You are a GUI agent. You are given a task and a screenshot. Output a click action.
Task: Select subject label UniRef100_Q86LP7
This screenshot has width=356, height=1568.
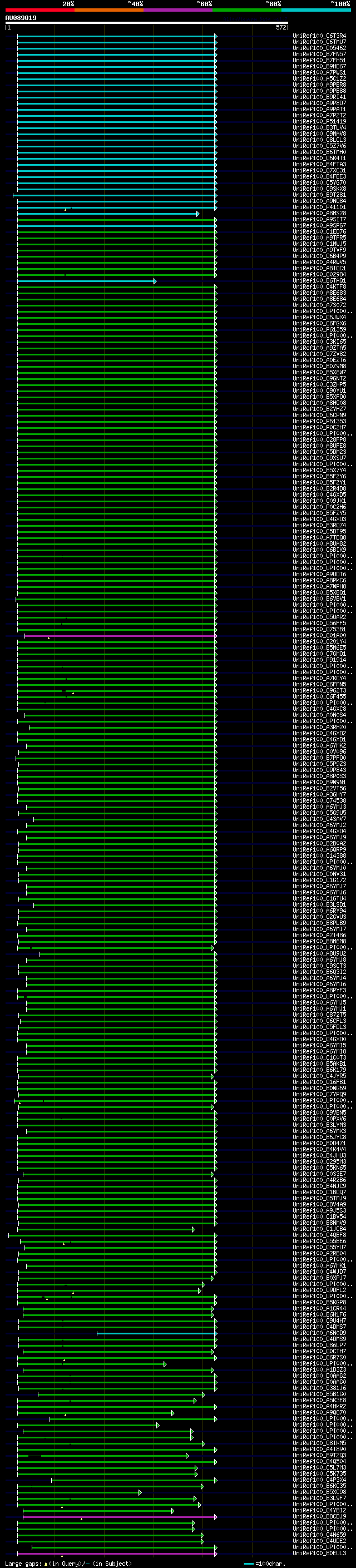click(319, 1345)
